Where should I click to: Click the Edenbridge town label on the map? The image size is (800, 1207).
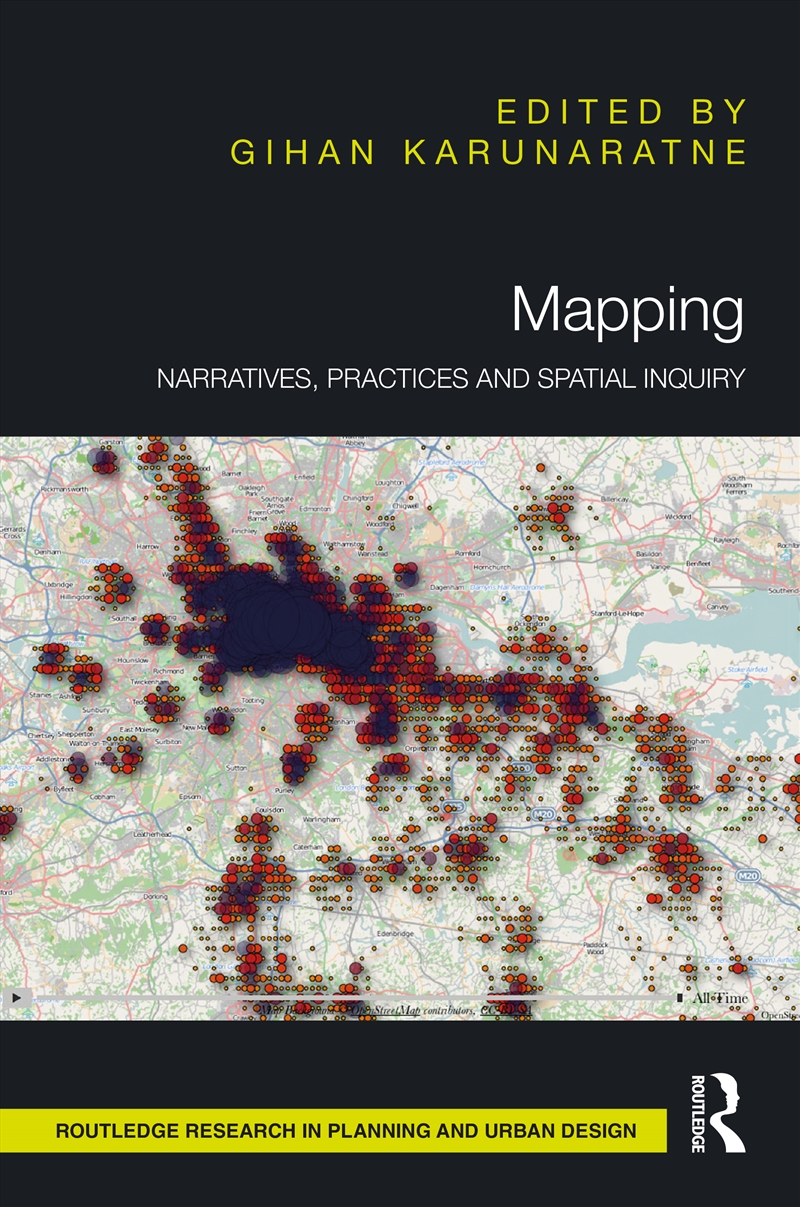(x=395, y=934)
